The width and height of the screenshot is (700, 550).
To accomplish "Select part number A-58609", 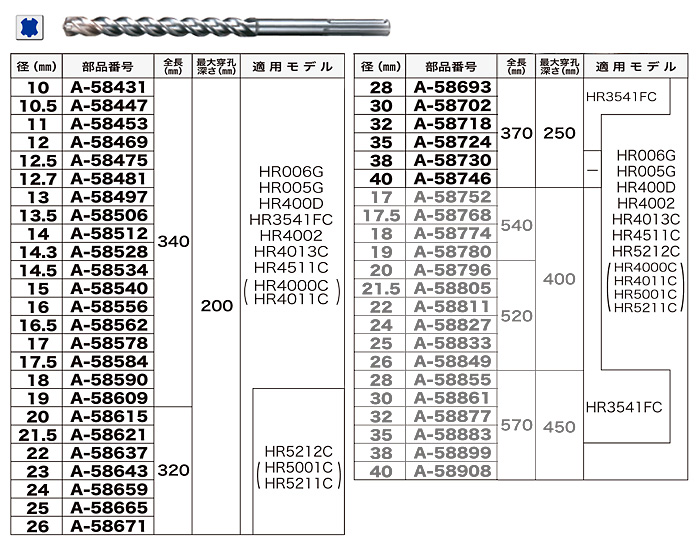I will [x=109, y=398].
